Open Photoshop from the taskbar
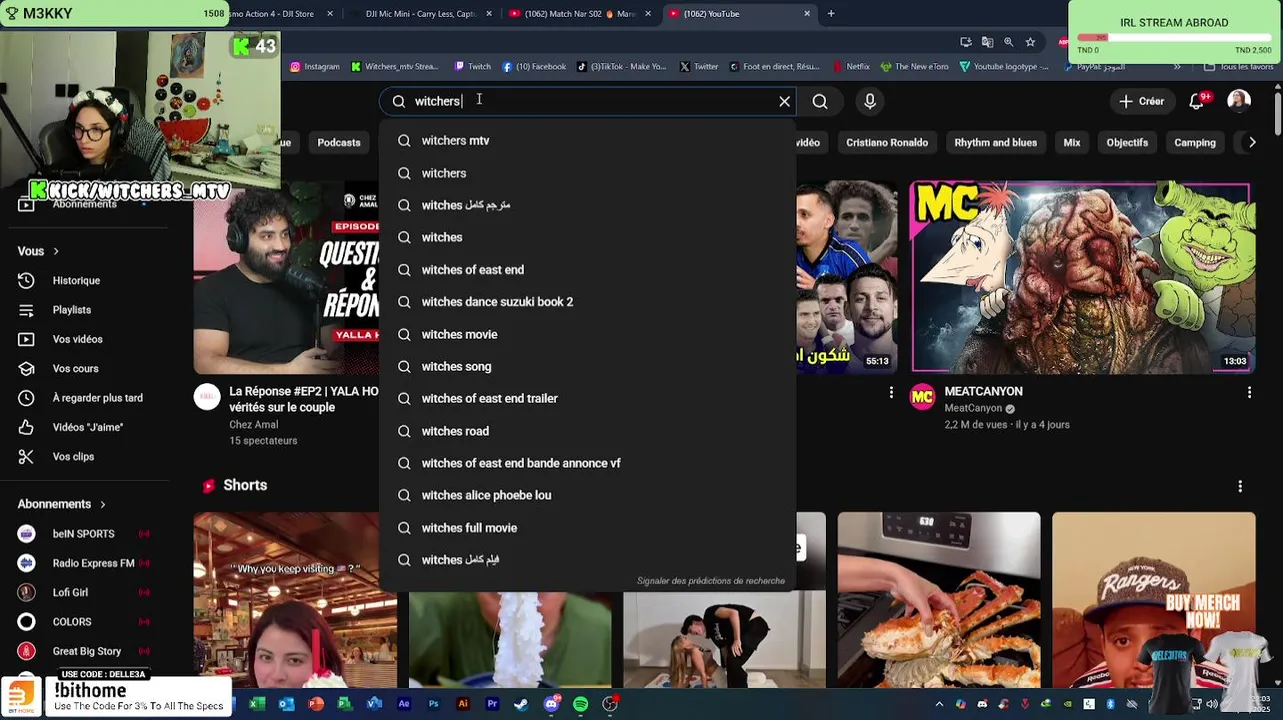The height and width of the screenshot is (720, 1283). [433, 704]
